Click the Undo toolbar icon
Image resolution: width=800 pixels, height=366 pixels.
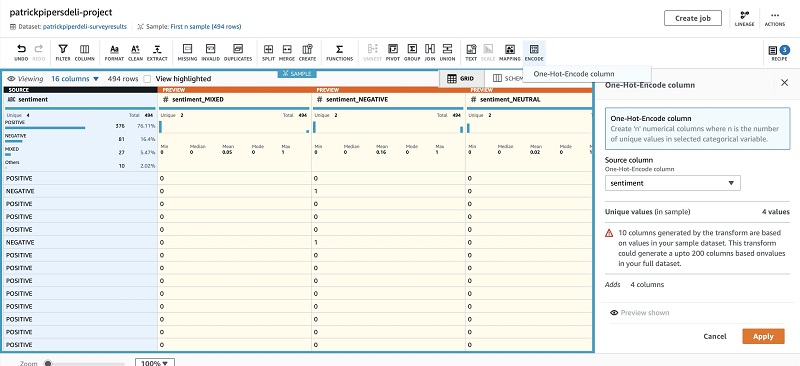21,52
